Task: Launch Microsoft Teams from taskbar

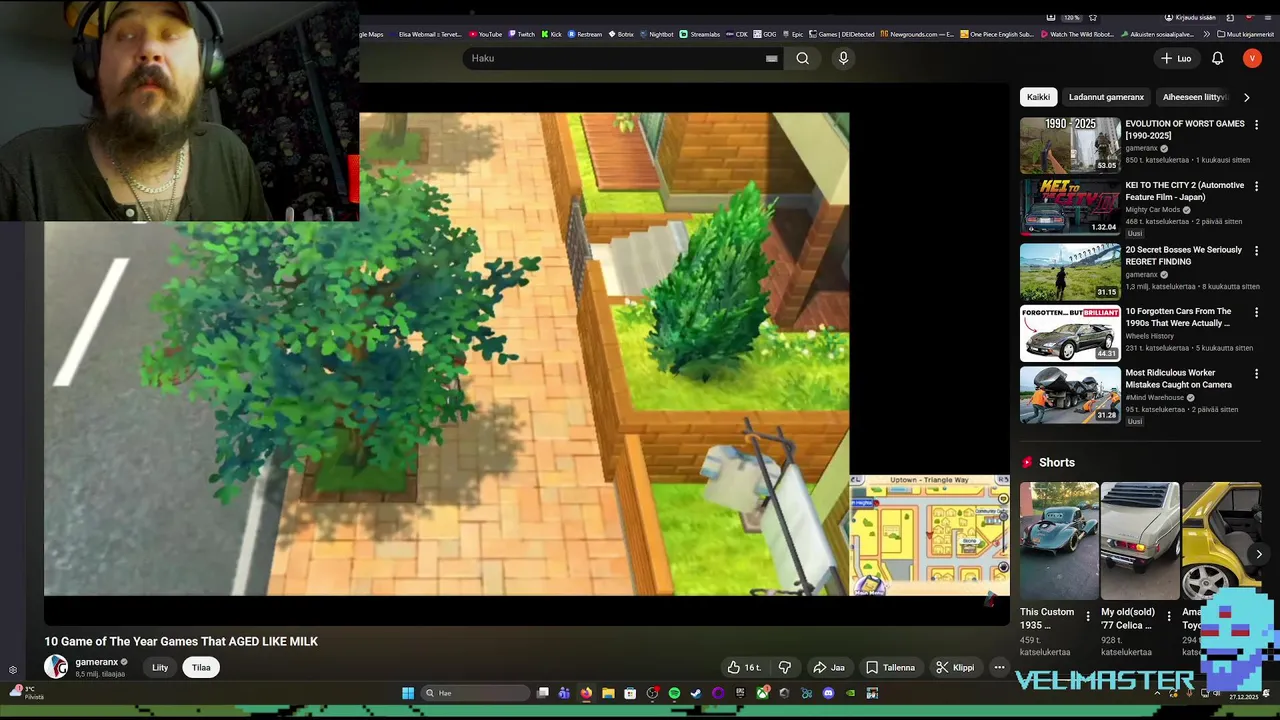Action: (x=564, y=693)
